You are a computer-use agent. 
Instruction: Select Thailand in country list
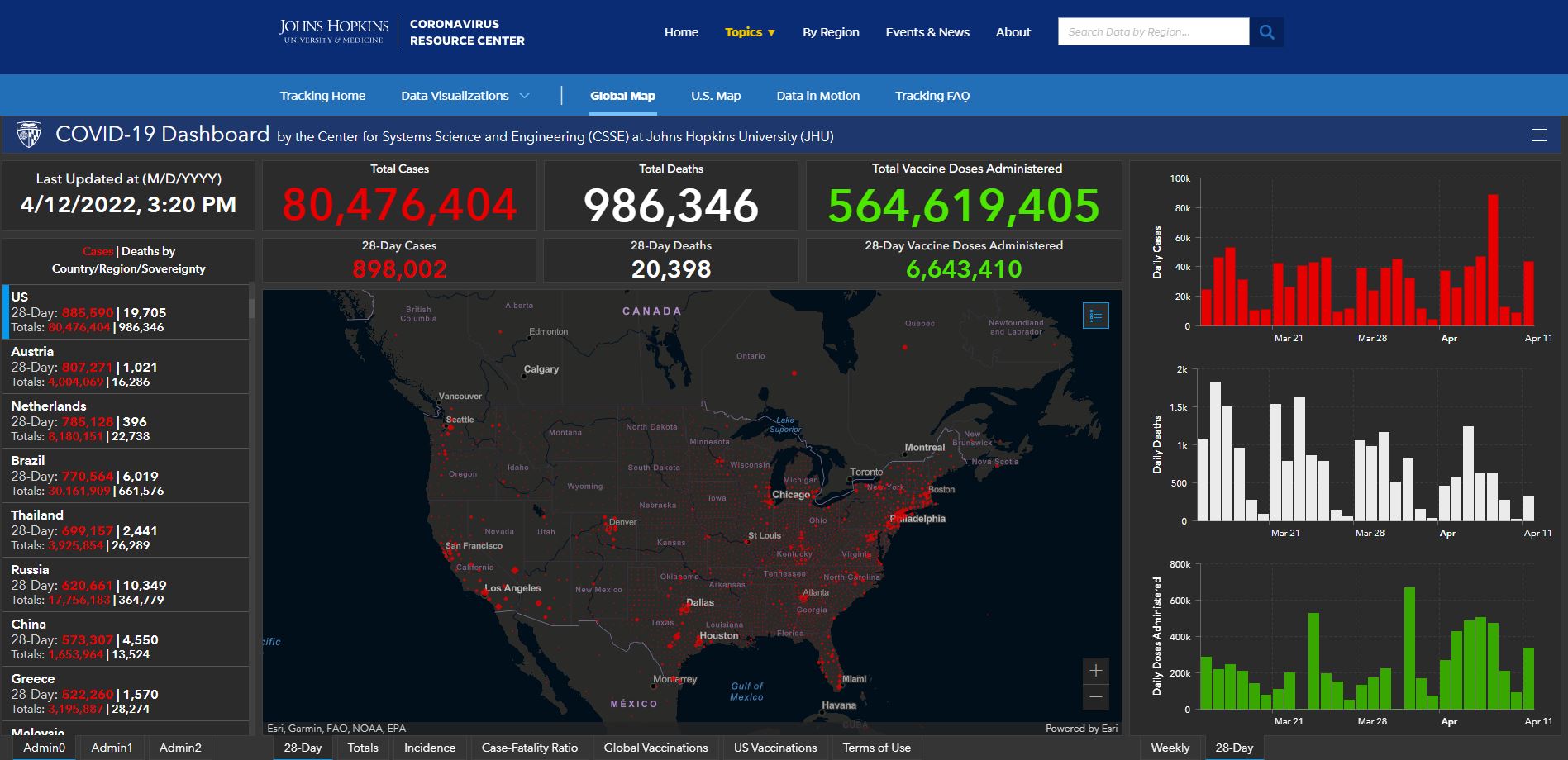pyautogui.click(x=126, y=530)
